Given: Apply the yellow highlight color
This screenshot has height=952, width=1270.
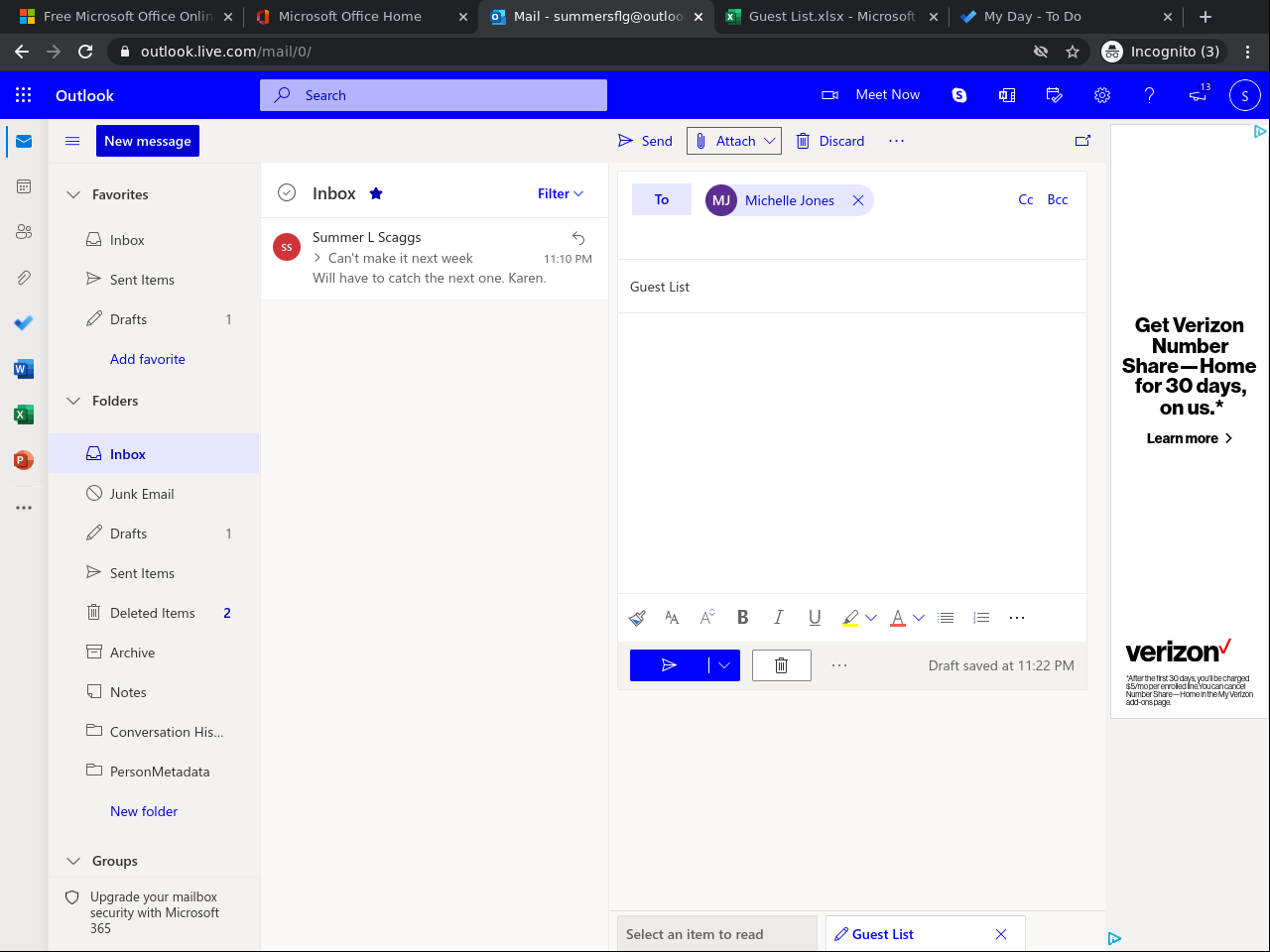Looking at the screenshot, I should [x=850, y=618].
